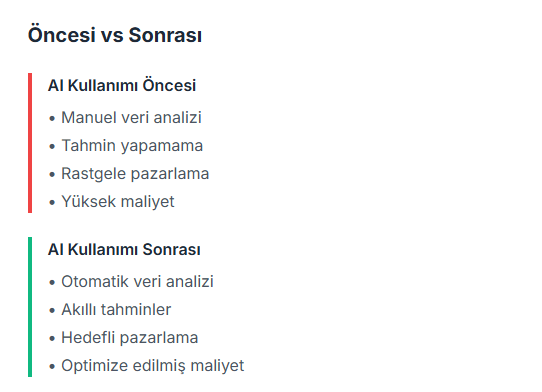Click the red vertical accent bar
Image resolution: width=542 pixels, height=392 pixels.
(30, 143)
